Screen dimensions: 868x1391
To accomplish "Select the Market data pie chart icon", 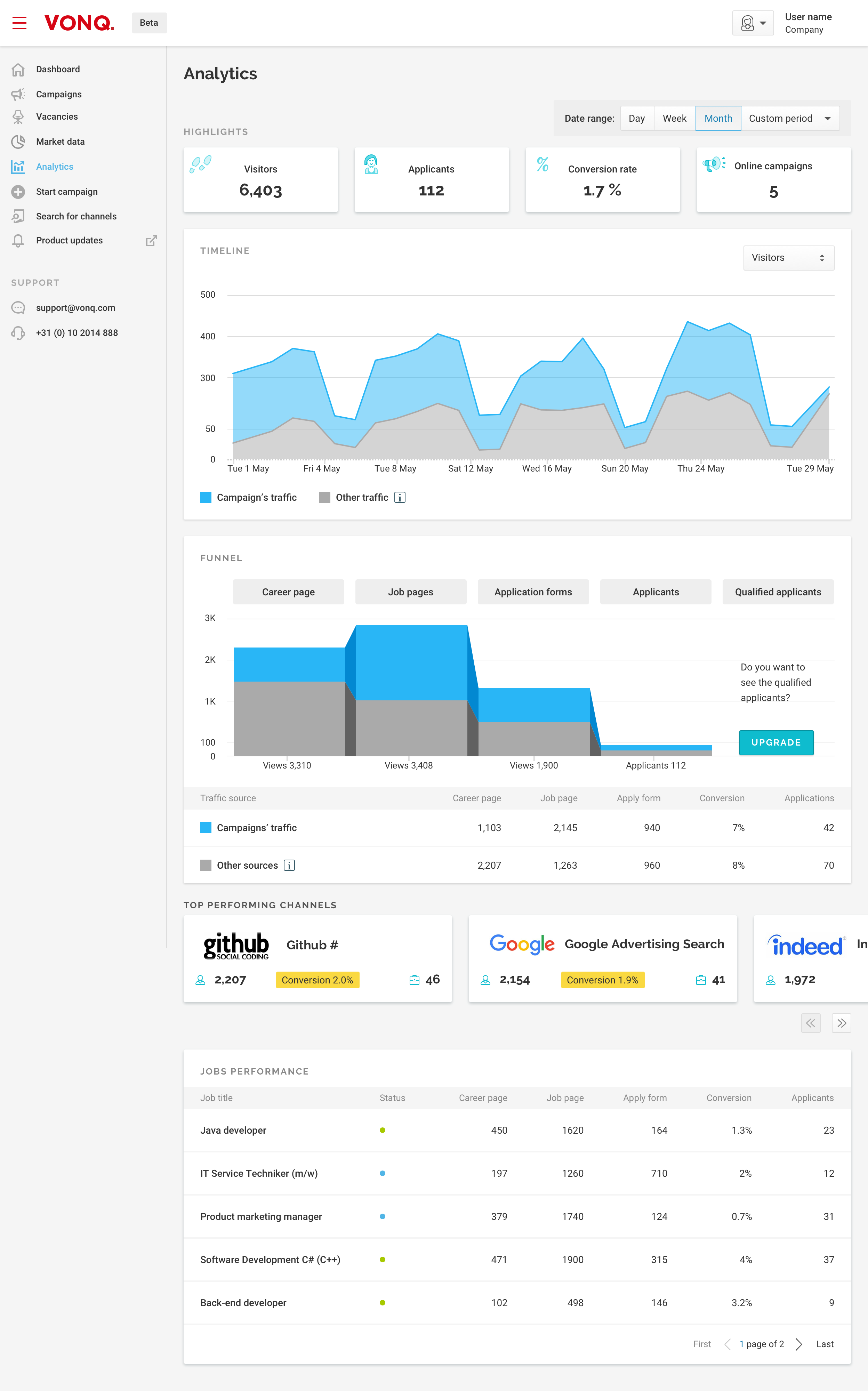I will [18, 141].
